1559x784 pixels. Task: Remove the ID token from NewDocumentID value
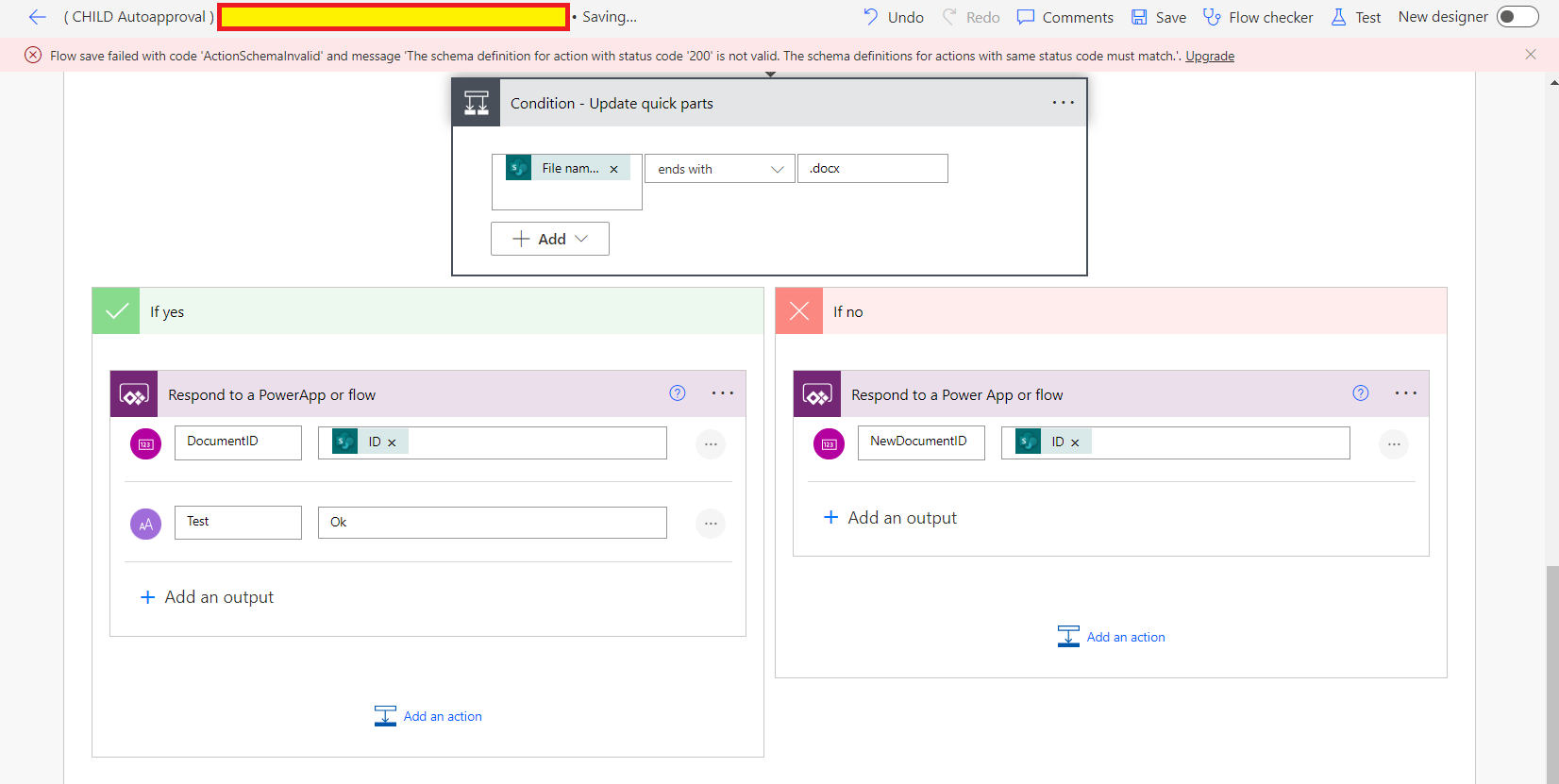(x=1075, y=442)
